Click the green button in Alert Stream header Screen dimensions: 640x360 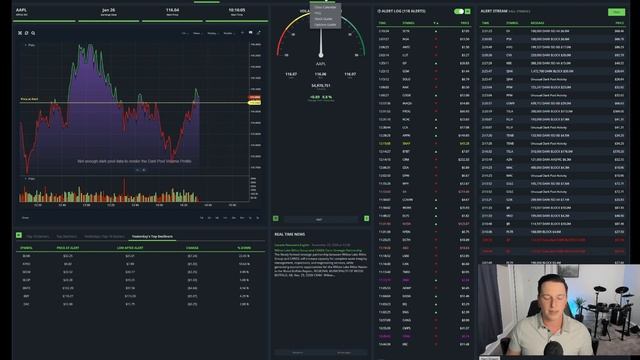(616, 12)
